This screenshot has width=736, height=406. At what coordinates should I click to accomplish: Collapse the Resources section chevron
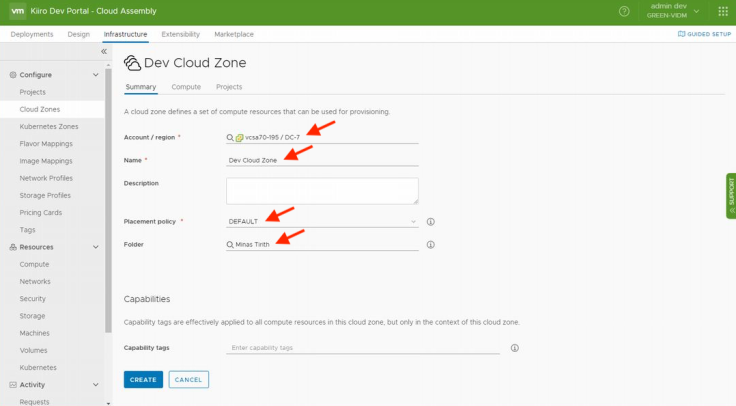95,247
